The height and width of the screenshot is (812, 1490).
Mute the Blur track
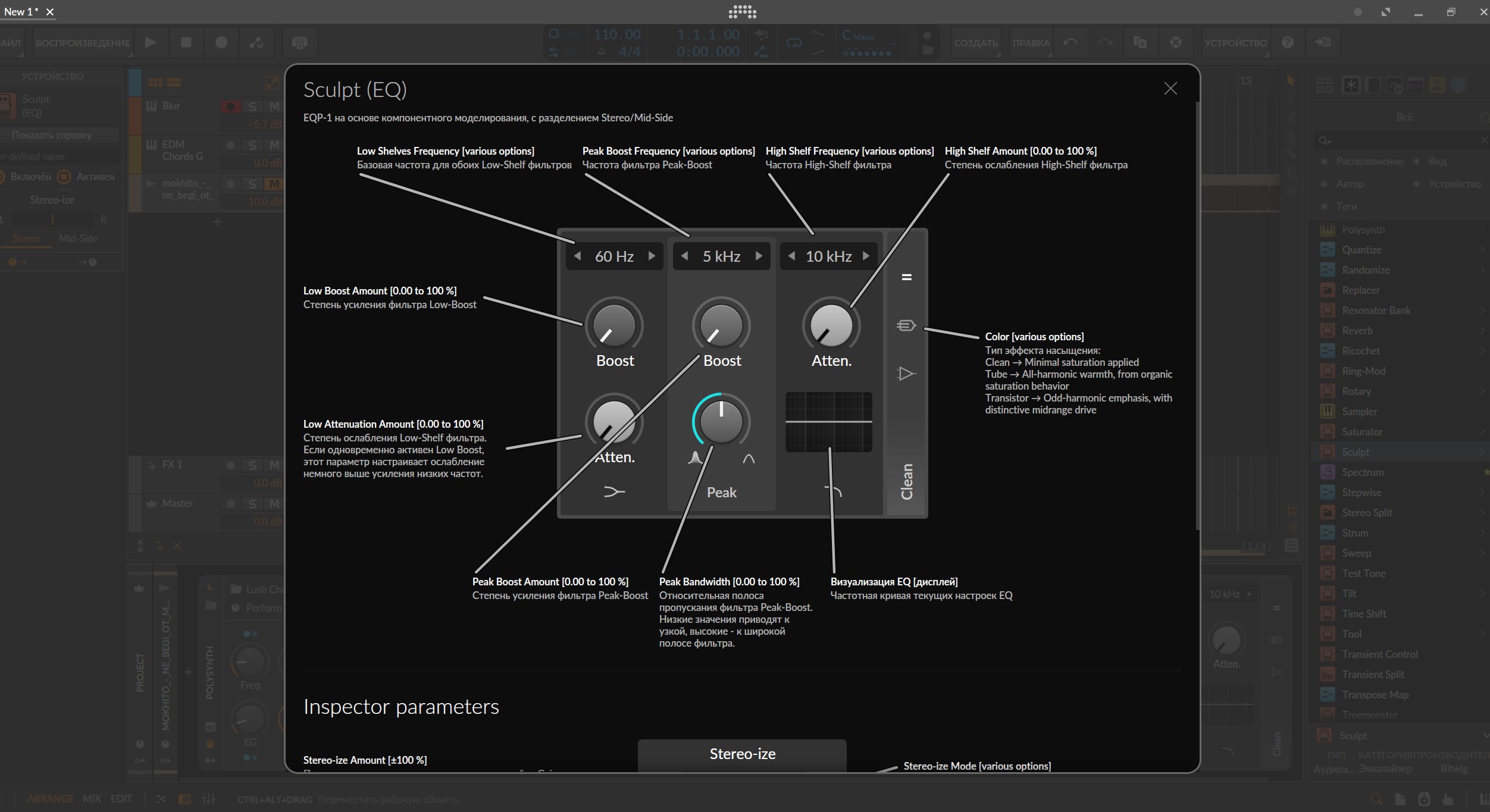[274, 106]
